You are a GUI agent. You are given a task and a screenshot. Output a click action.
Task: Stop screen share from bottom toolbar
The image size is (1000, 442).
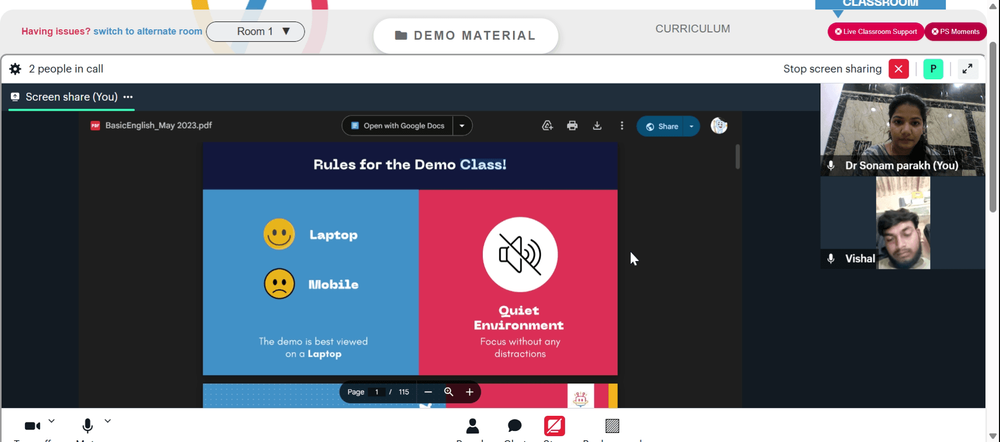(554, 426)
